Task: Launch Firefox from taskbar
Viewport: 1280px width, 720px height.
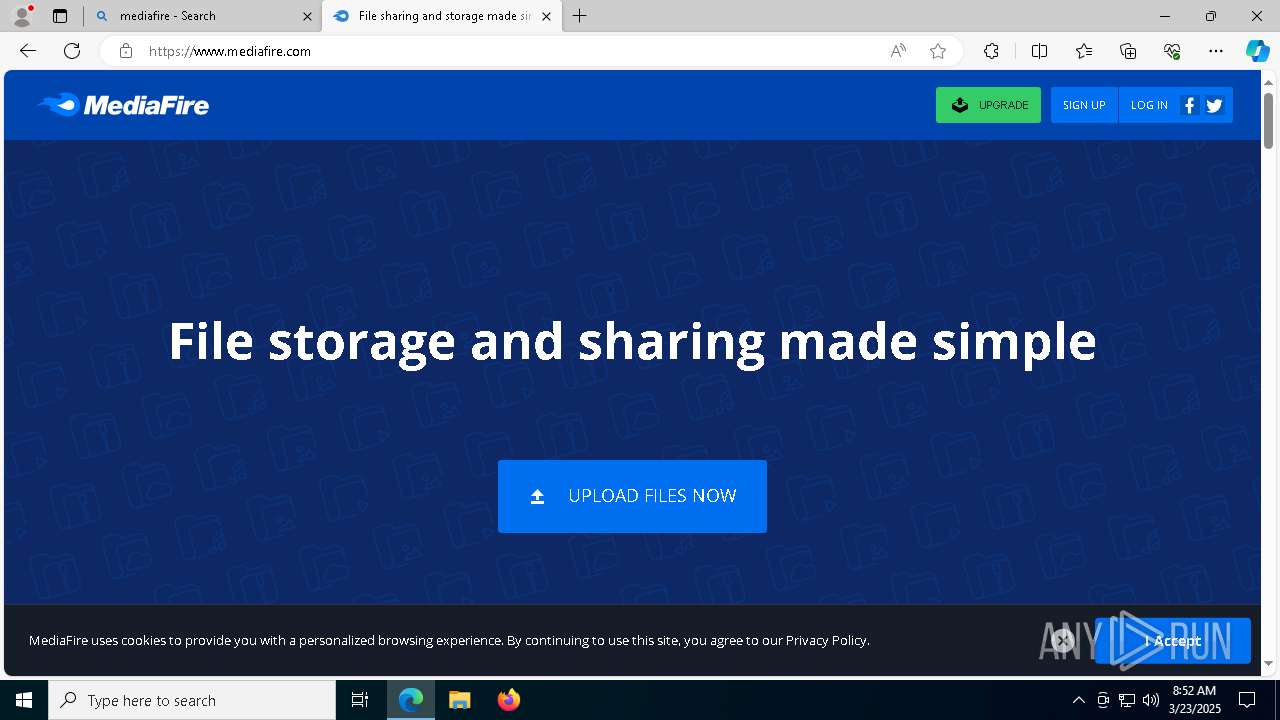Action: click(x=508, y=700)
